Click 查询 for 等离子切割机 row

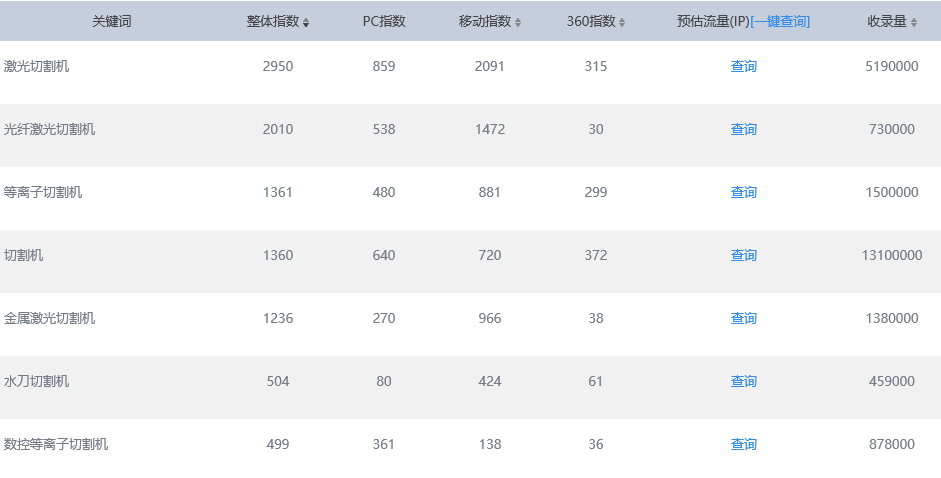[744, 192]
